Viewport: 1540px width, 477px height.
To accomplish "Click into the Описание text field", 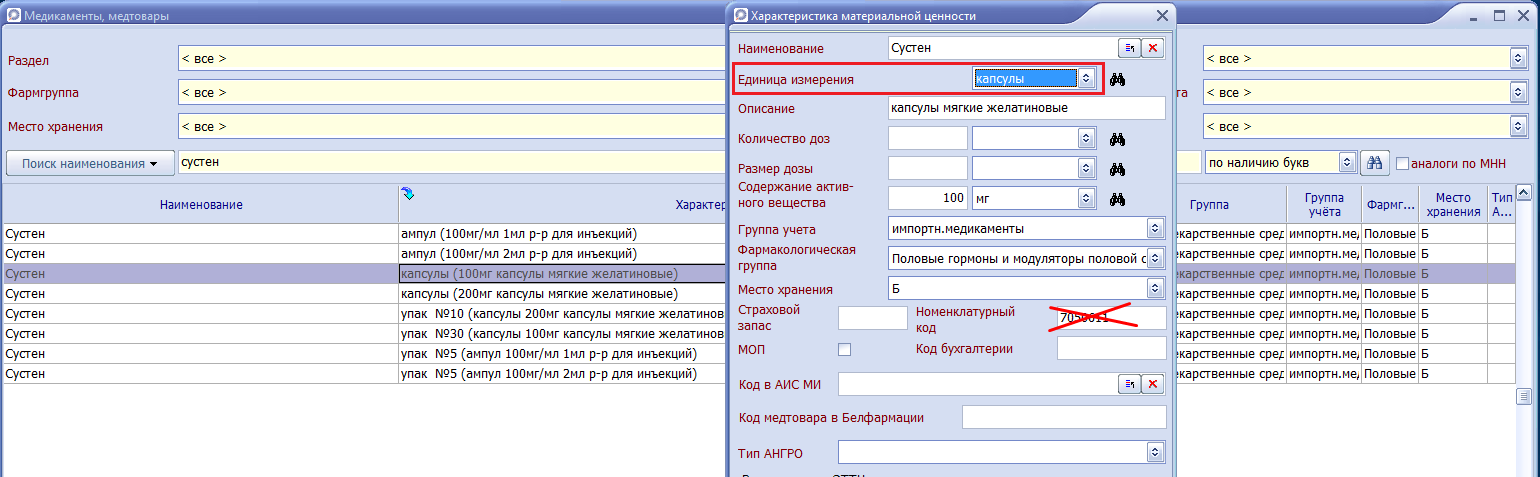I will point(1026,108).
